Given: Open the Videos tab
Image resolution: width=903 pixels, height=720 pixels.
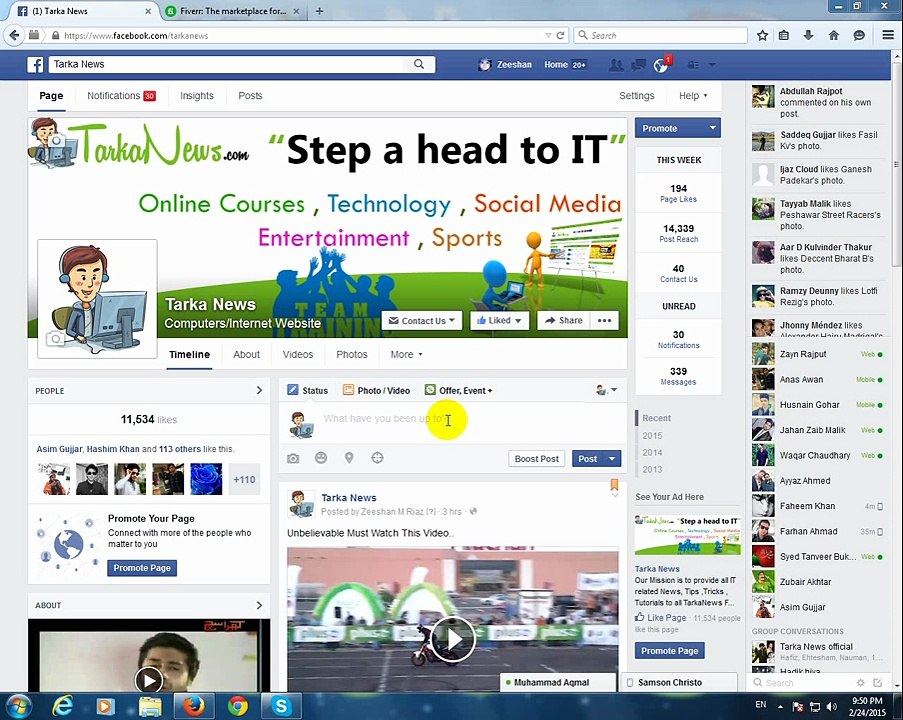Looking at the screenshot, I should pyautogui.click(x=298, y=354).
